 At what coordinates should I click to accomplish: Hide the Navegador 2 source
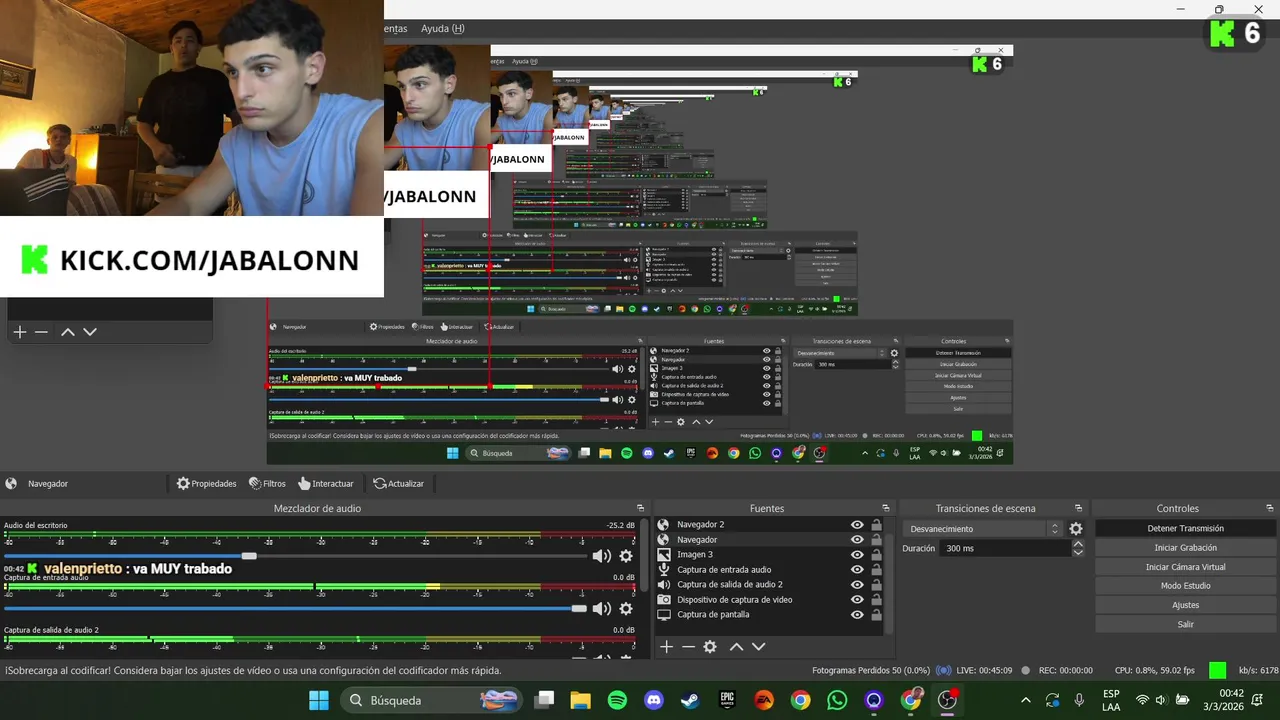(x=857, y=525)
